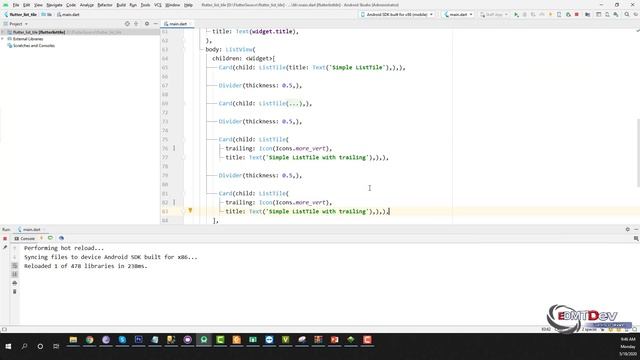
Task: Open Run panel settings gear
Action: click(627, 229)
